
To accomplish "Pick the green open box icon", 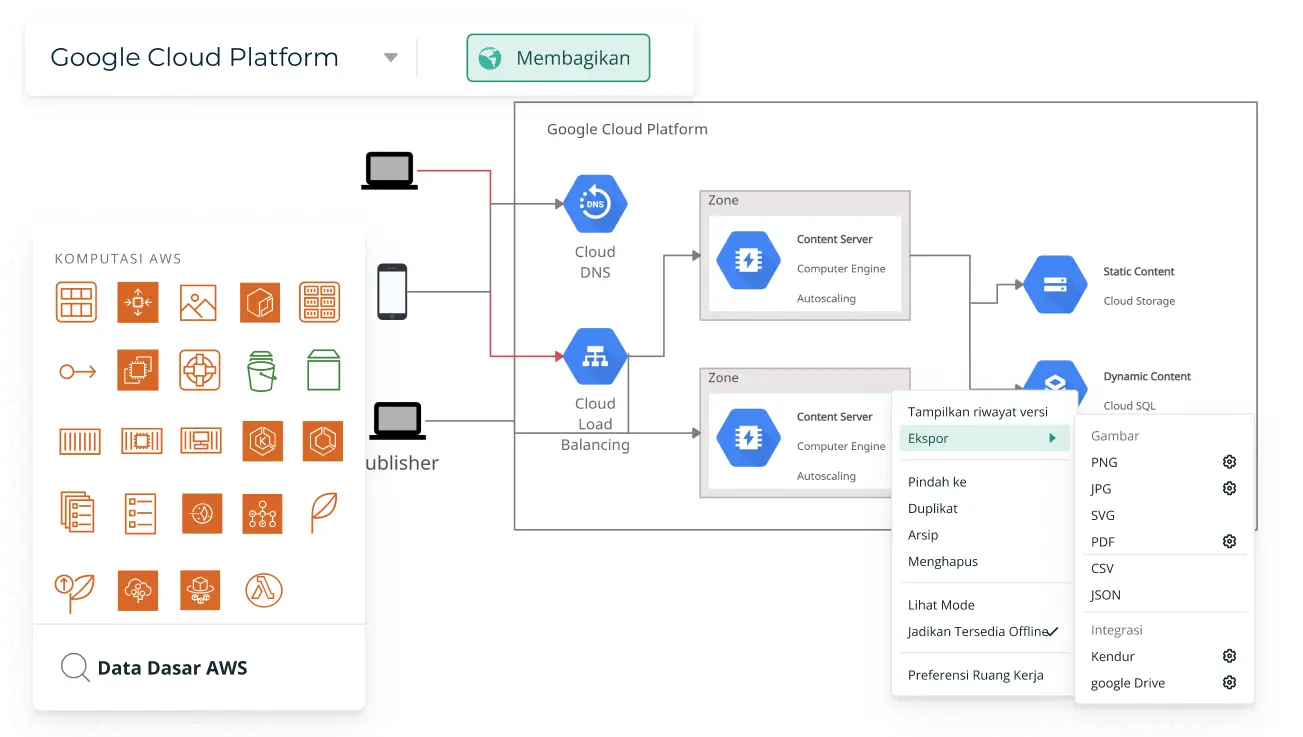I will [x=324, y=369].
